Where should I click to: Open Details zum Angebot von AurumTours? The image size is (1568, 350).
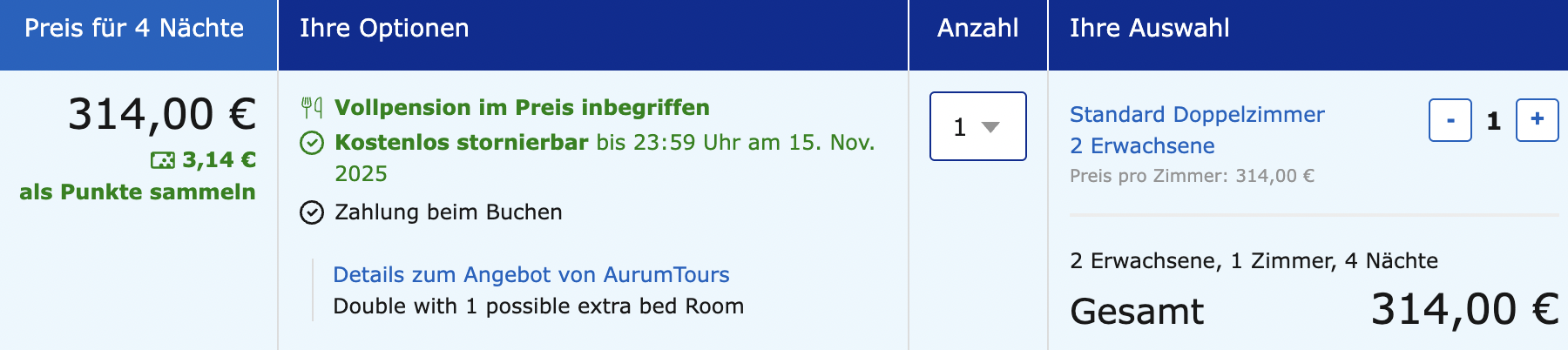click(x=531, y=274)
